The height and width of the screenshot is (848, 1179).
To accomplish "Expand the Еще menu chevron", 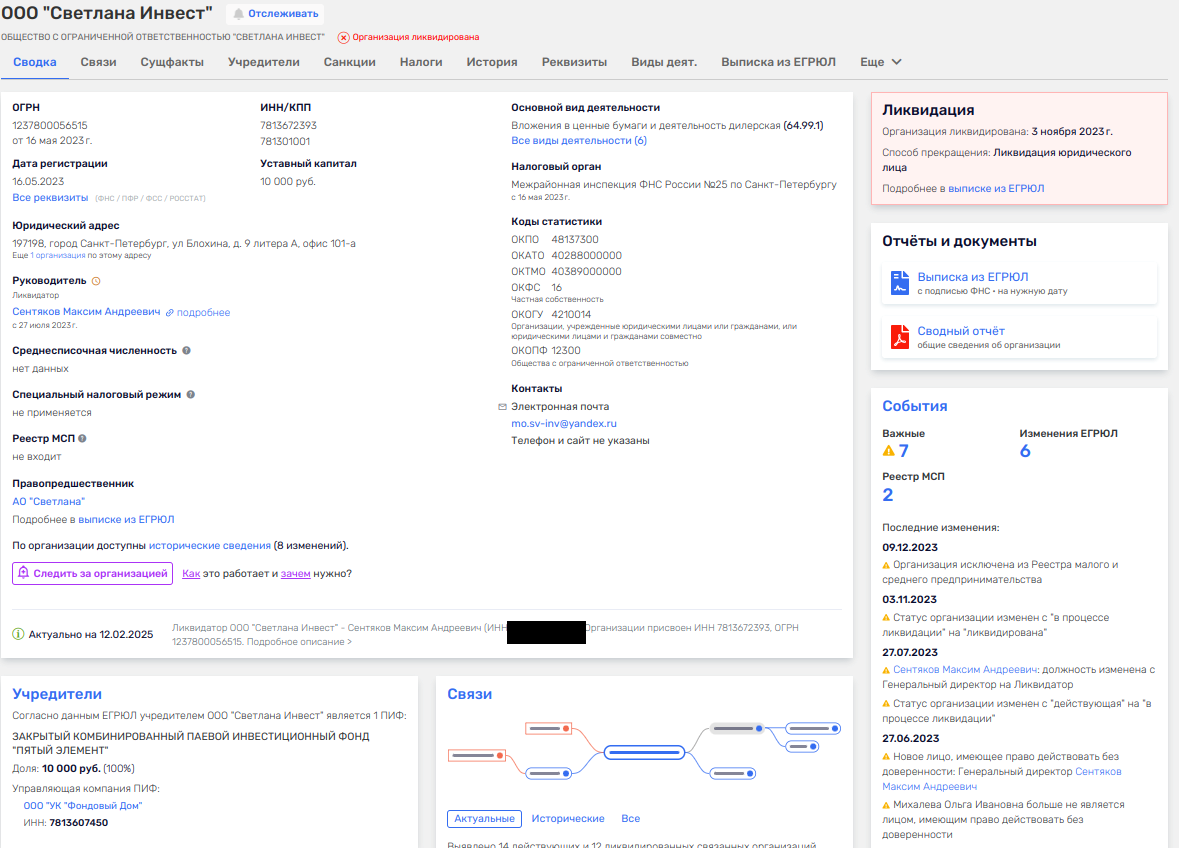I will pos(896,62).
